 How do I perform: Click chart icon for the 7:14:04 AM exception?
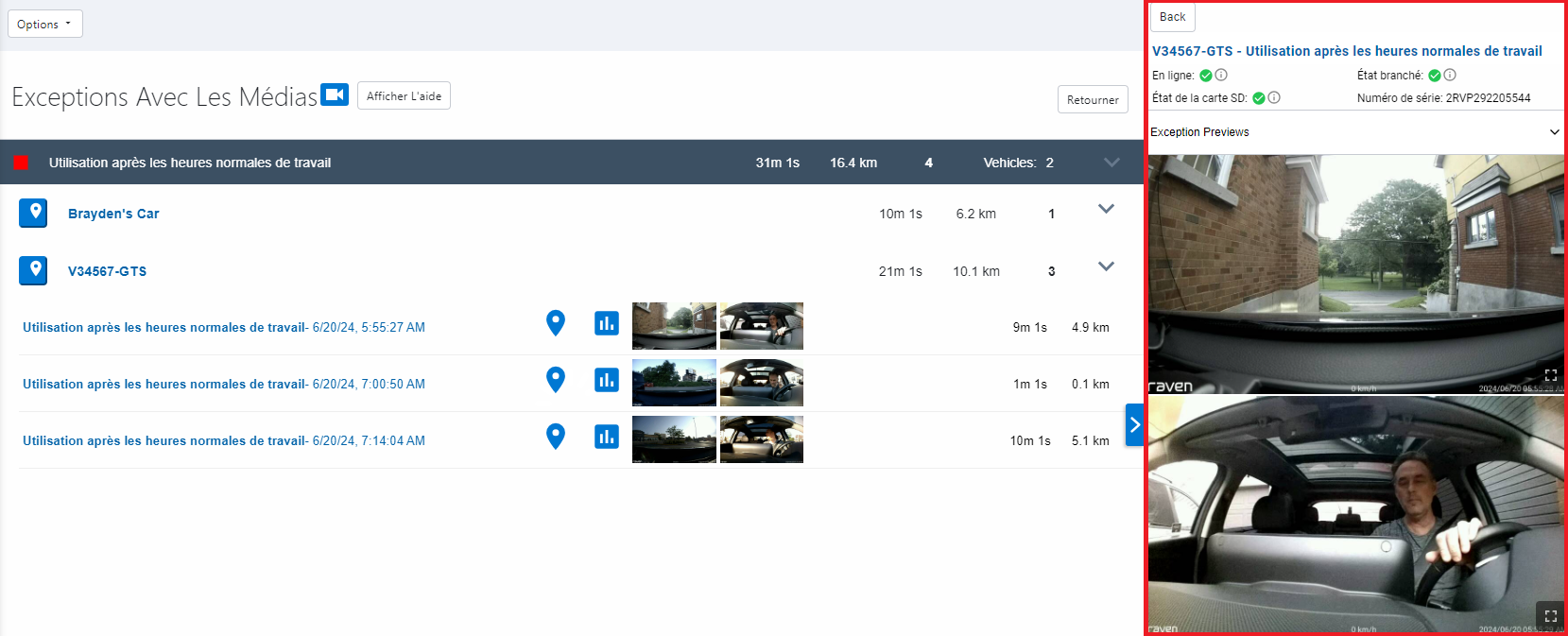click(607, 437)
